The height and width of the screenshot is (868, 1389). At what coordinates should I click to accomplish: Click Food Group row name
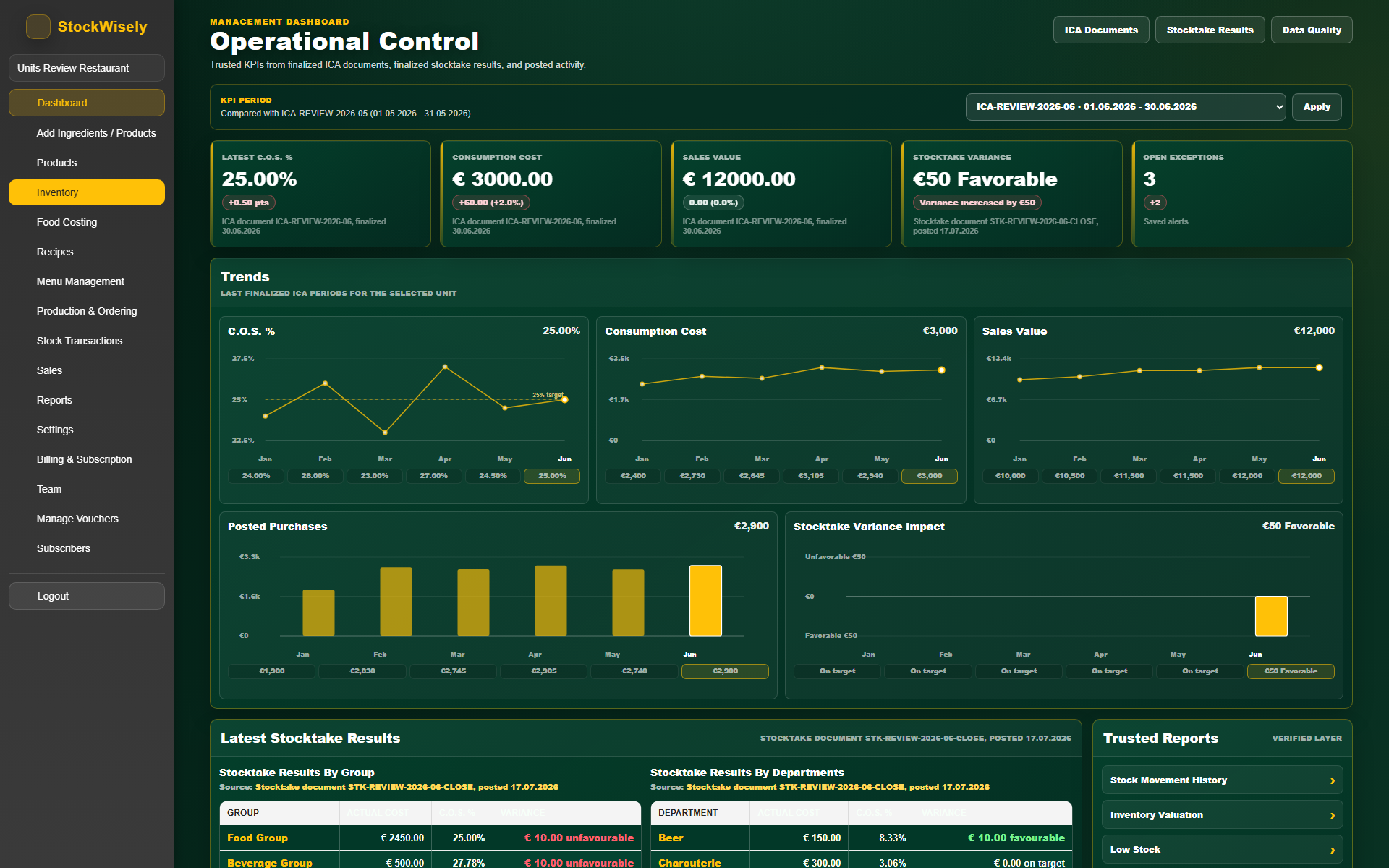pos(258,838)
